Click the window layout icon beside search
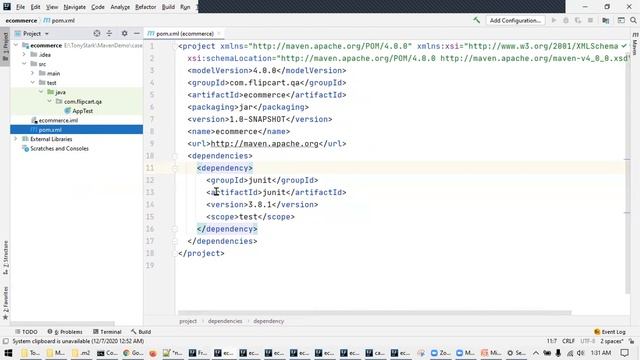Viewport: 640px width, 360px height. (x=621, y=20)
